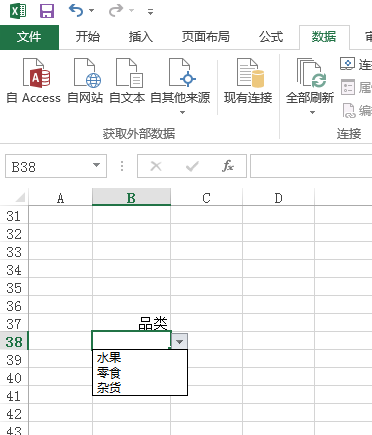Click inside the formula bar

(311, 166)
